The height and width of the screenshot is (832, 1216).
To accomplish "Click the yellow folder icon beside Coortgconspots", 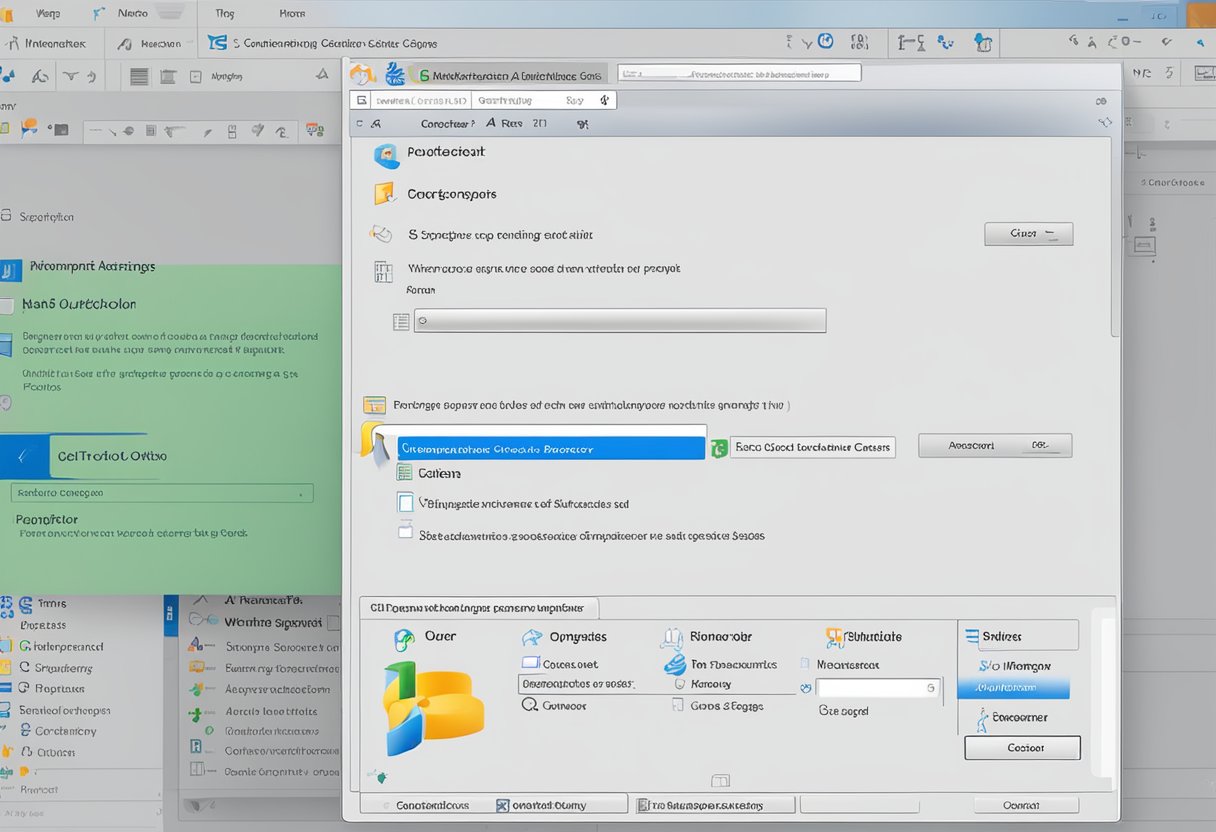I will 384,194.
